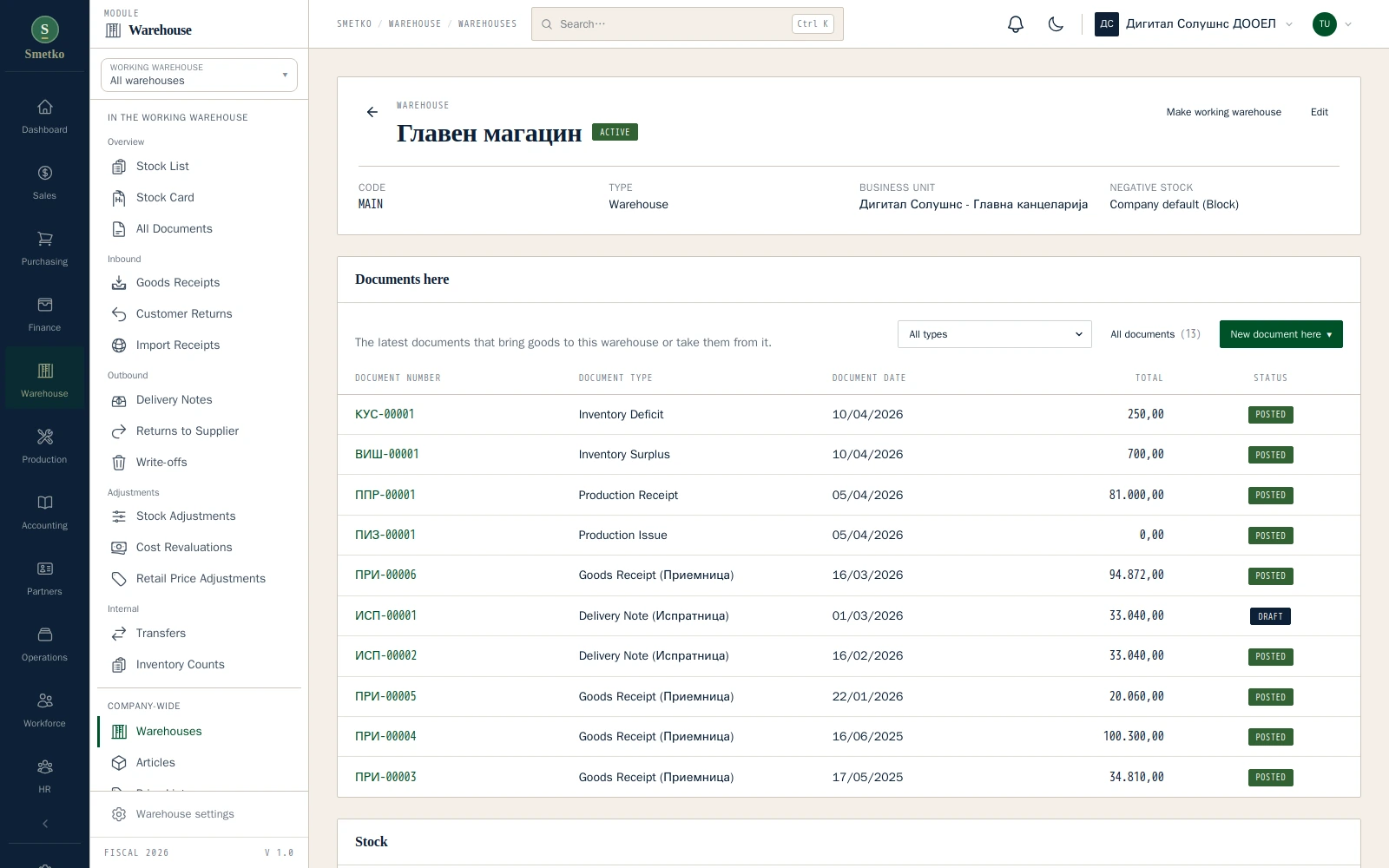Screen dimensions: 1389x868
Task: Click the Smetko logo
Action: point(44,38)
